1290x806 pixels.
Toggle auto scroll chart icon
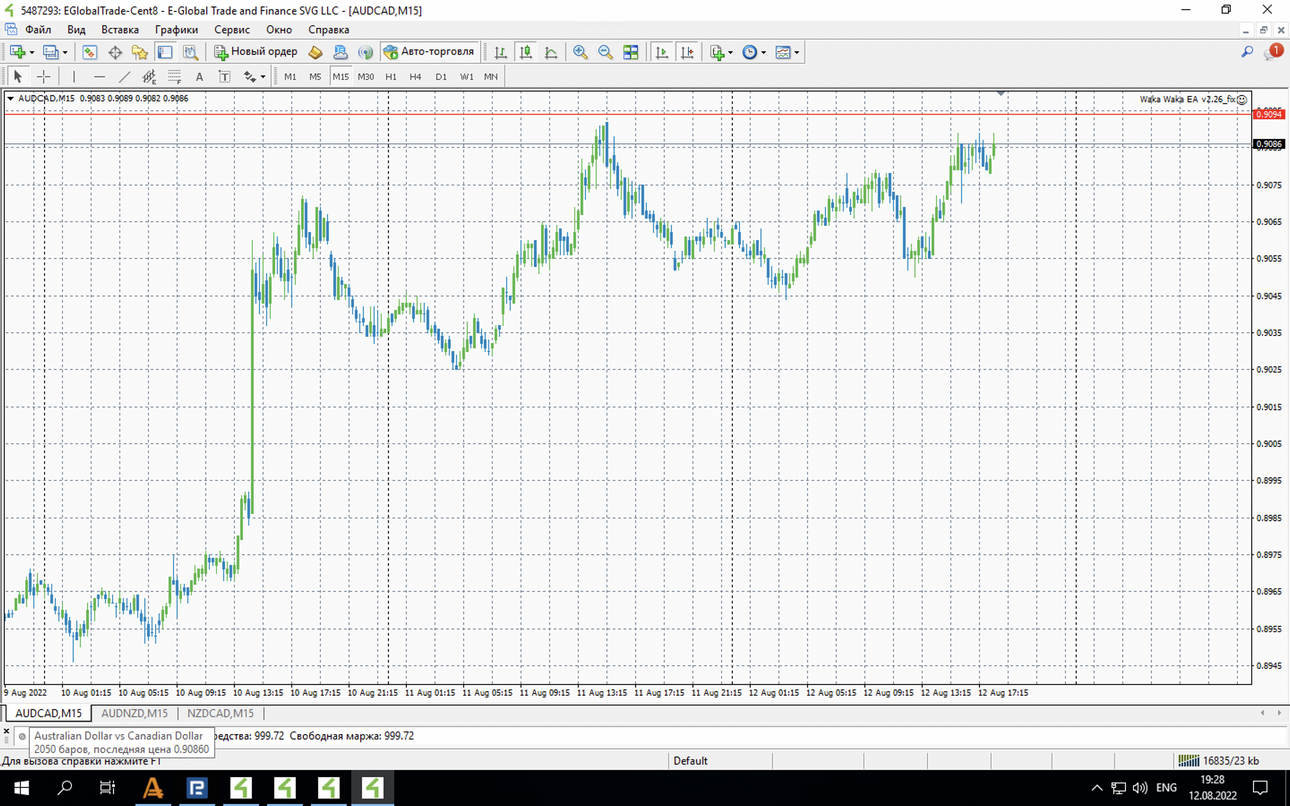point(661,52)
